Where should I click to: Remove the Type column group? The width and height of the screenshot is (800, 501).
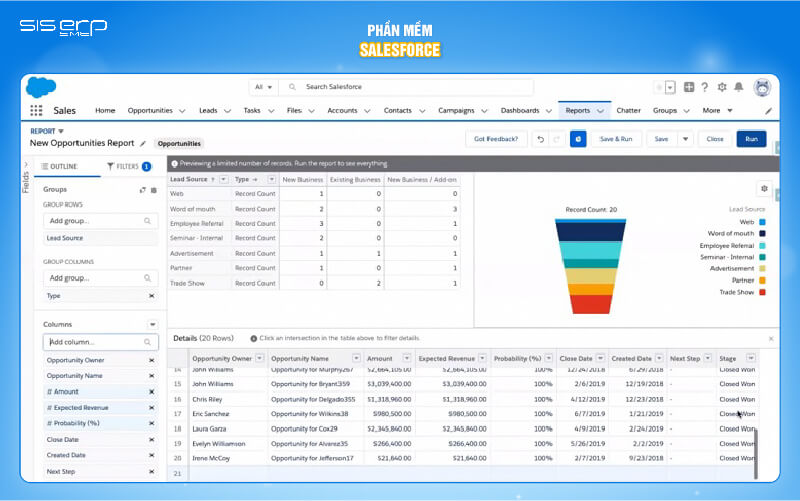pos(152,296)
